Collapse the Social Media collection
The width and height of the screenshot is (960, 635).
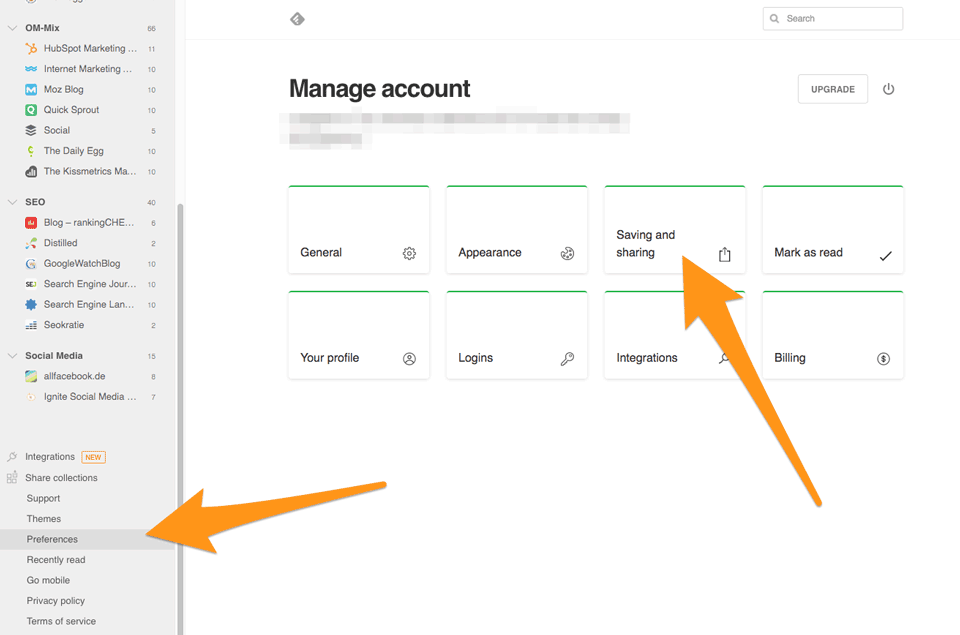(12, 356)
